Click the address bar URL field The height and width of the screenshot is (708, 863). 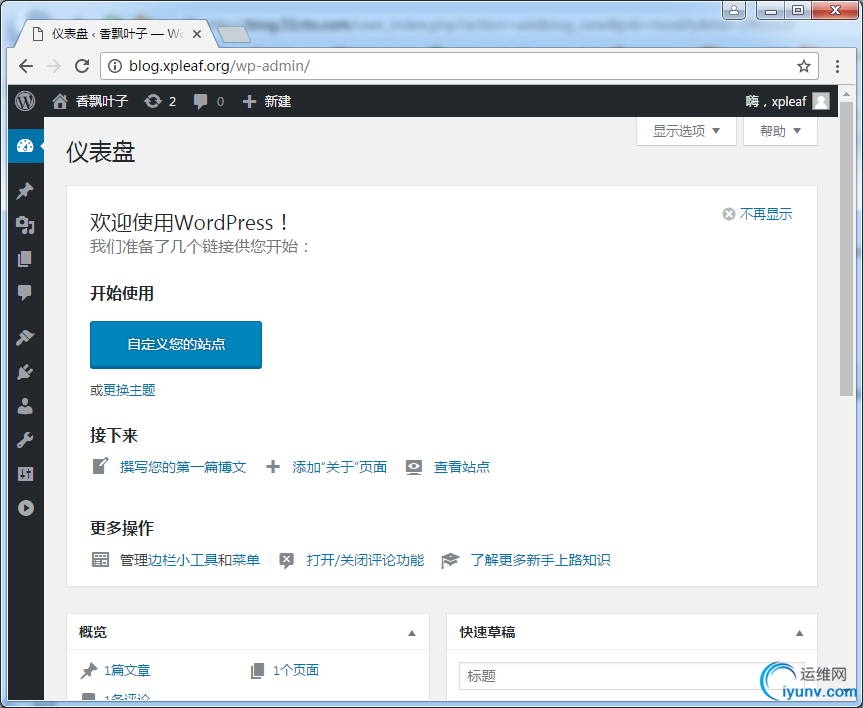pos(460,67)
